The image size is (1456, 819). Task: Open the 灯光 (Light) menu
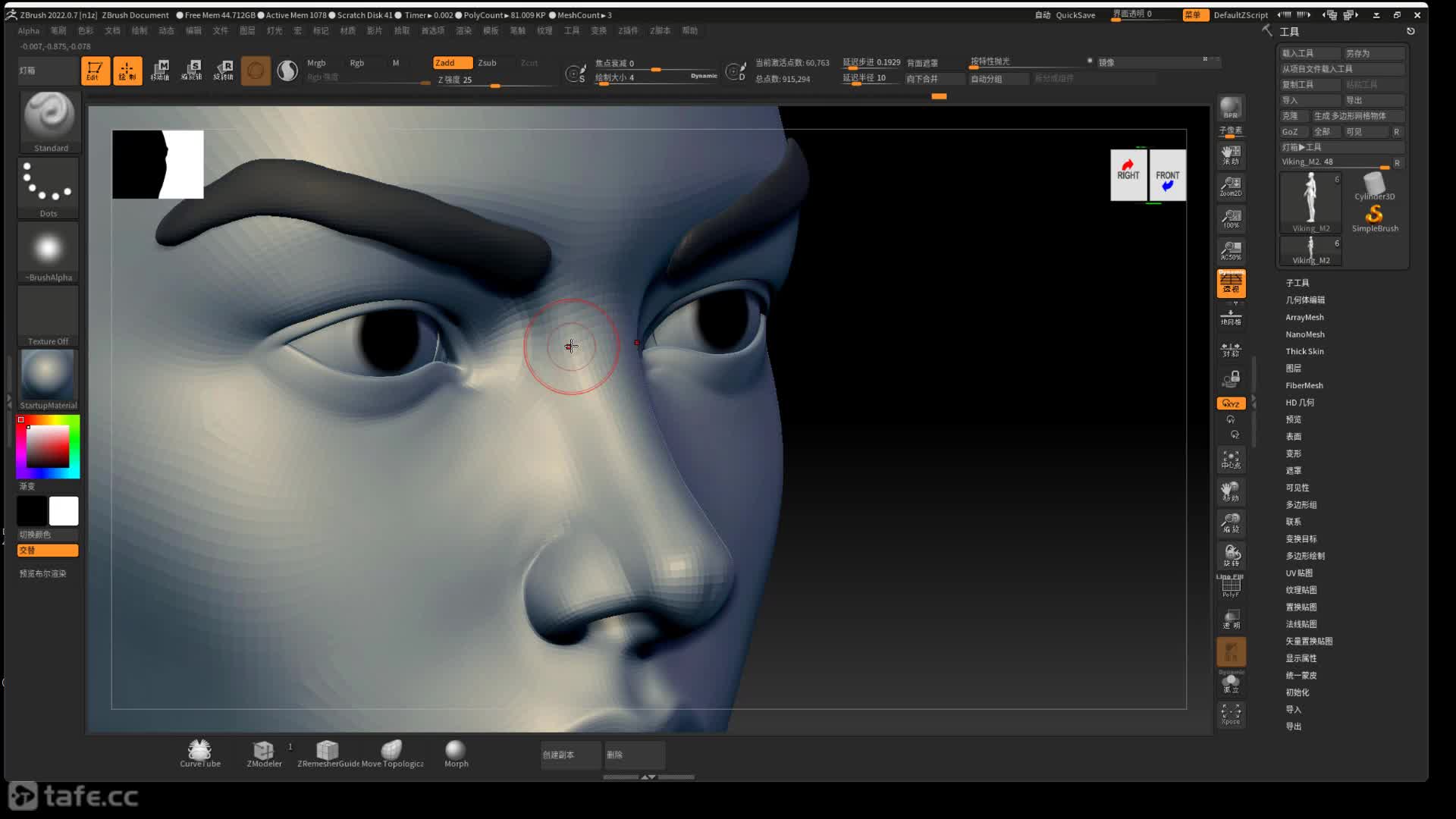(275, 31)
